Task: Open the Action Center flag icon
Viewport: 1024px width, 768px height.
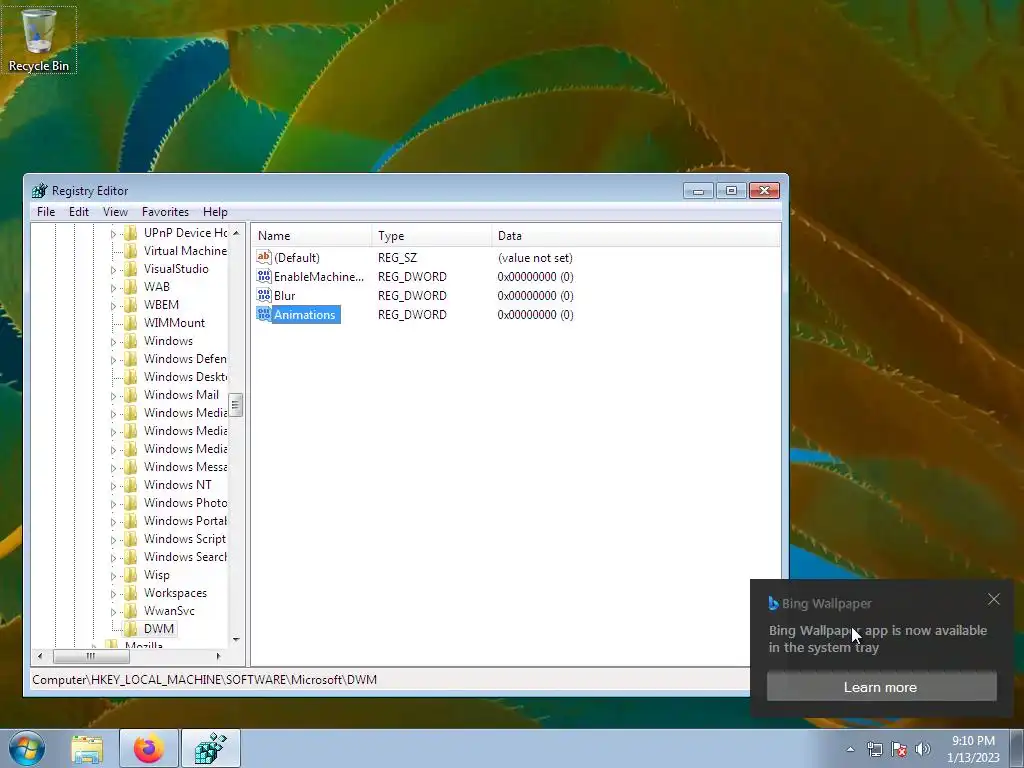Action: click(899, 749)
